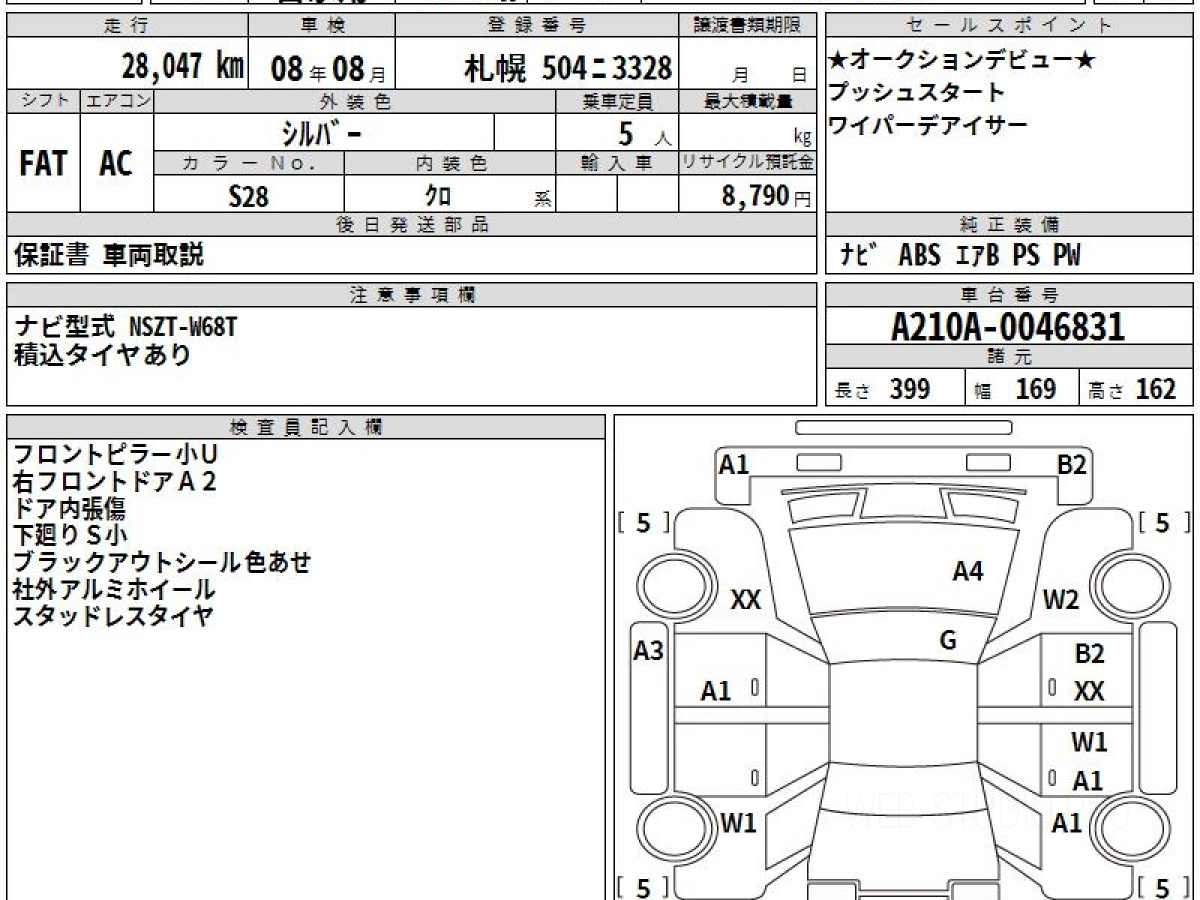Select the A3 mark on the diagram
The height and width of the screenshot is (900, 1200).
(x=649, y=651)
